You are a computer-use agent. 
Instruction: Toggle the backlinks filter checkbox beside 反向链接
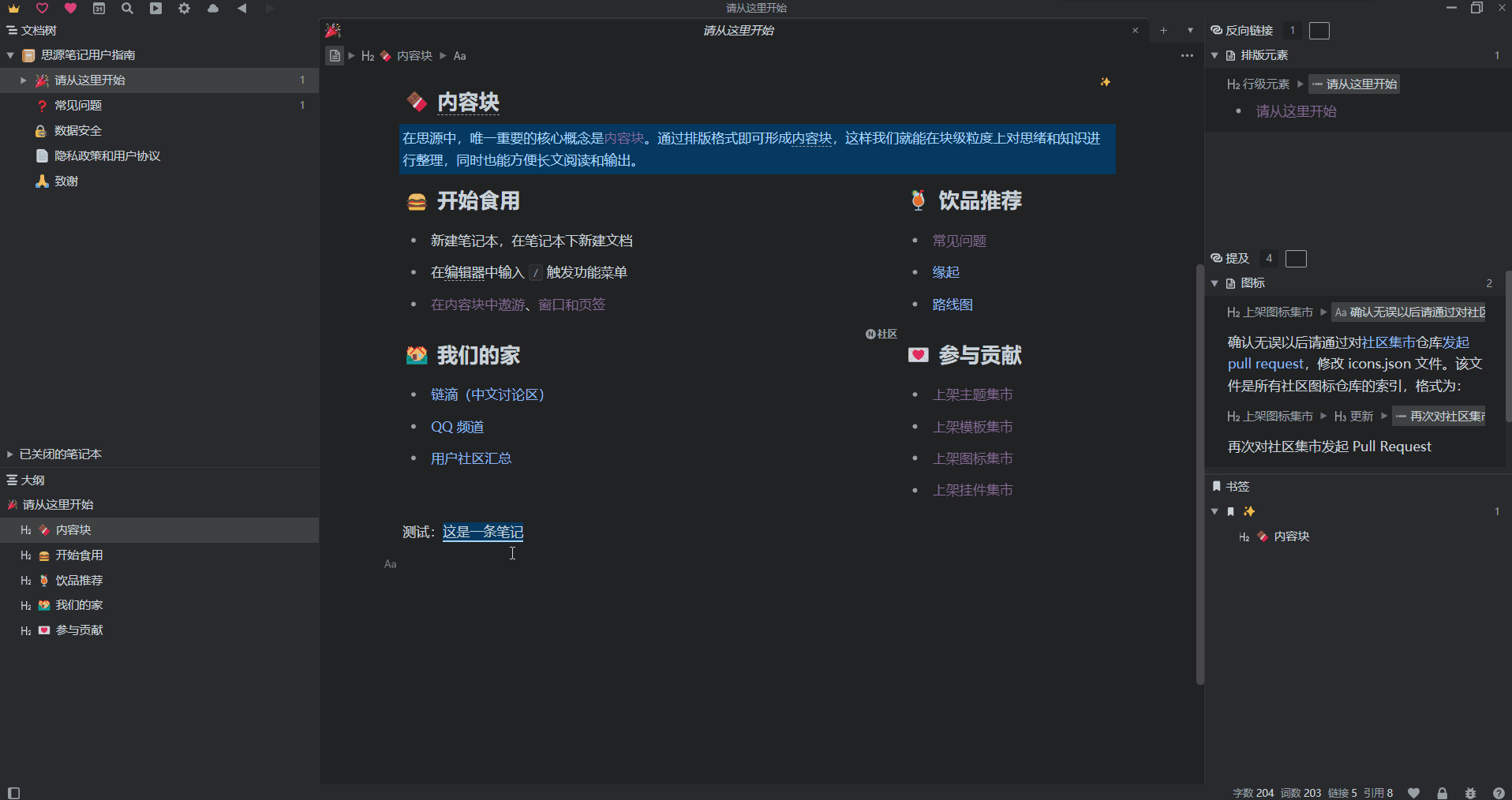1319,30
